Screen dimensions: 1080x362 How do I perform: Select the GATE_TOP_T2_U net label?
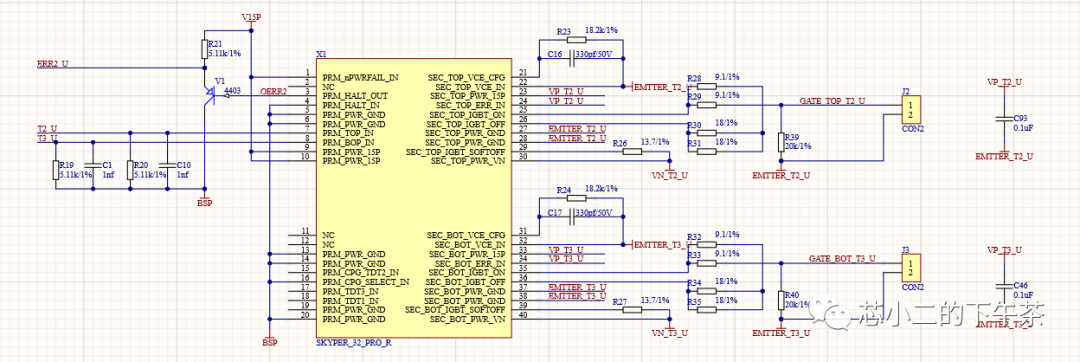(x=832, y=101)
